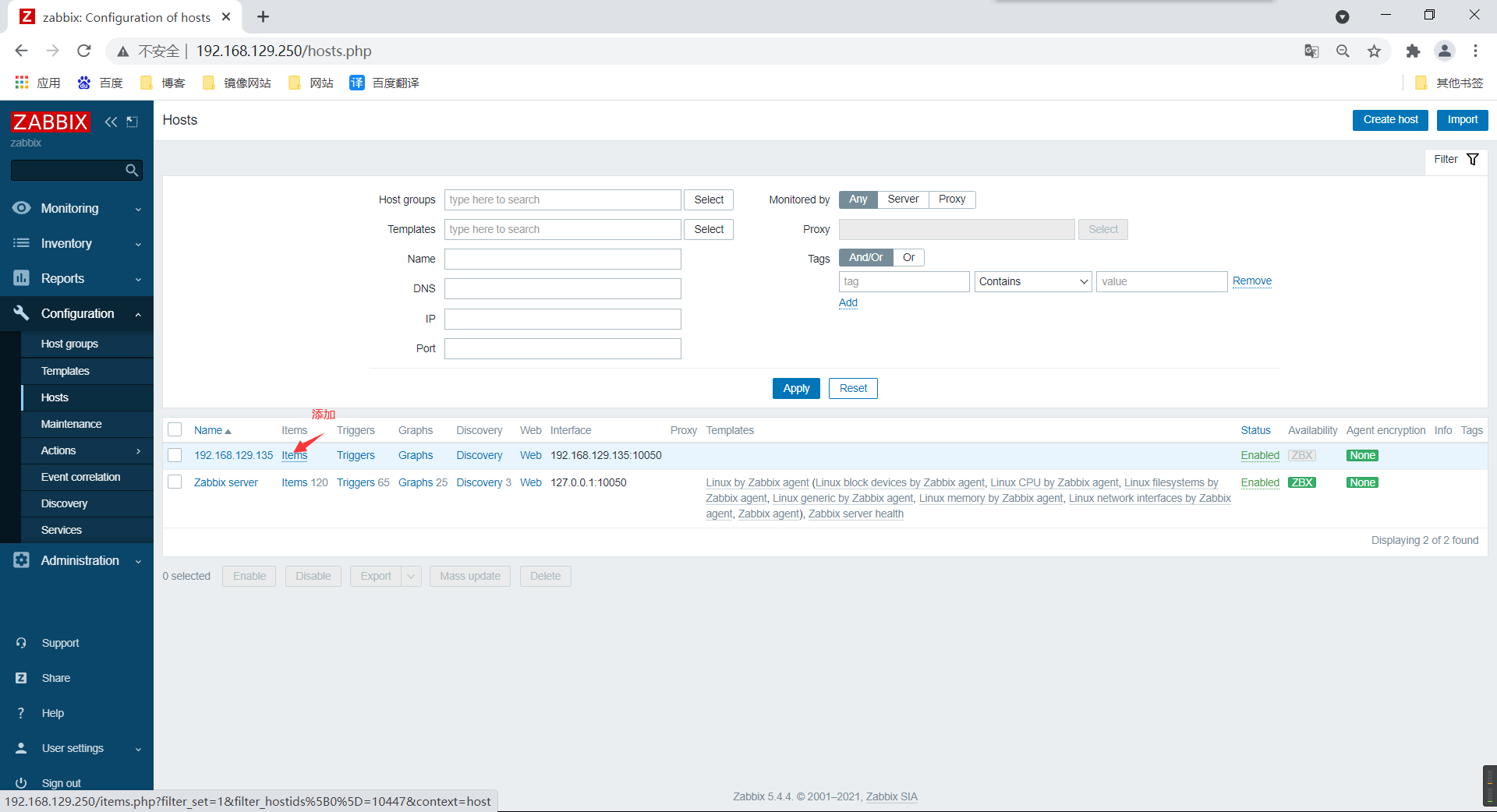Image resolution: width=1497 pixels, height=812 pixels.
Task: Open Event correlation in Configuration menu
Action: (81, 477)
